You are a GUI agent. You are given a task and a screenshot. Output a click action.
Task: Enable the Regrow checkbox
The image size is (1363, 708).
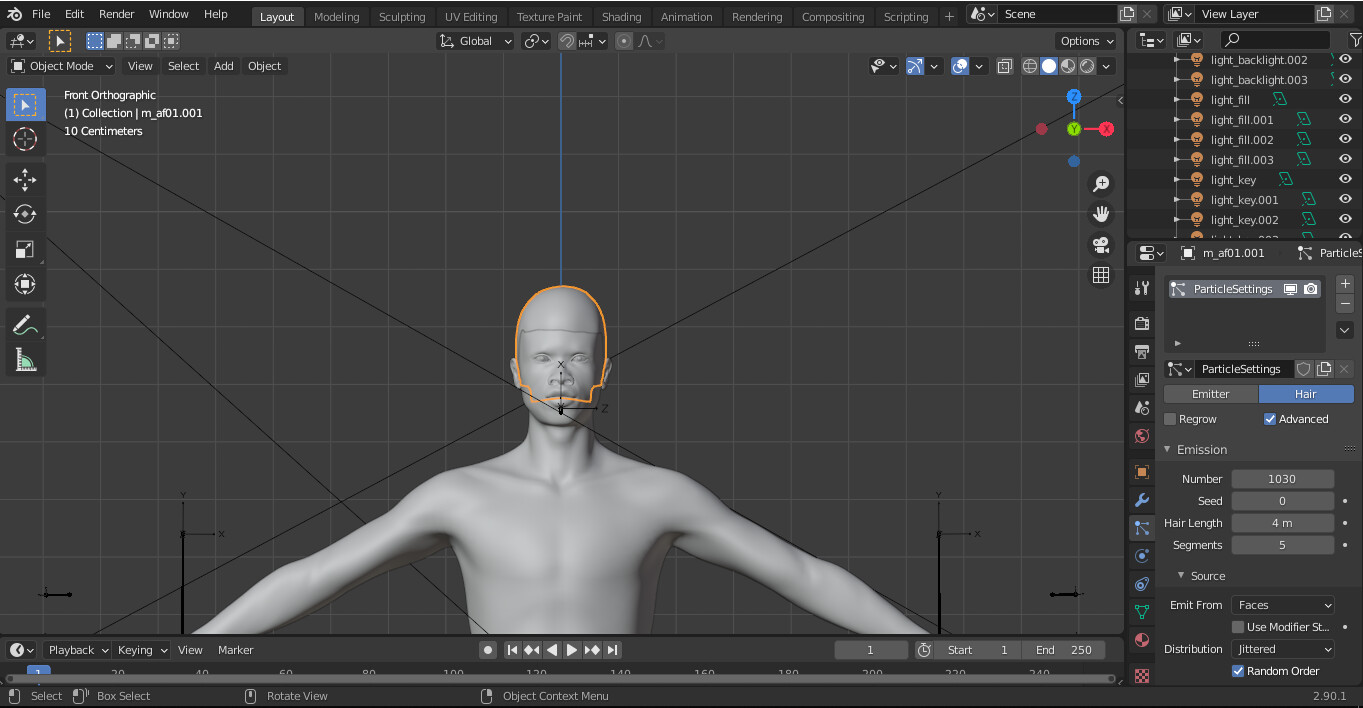click(x=1170, y=419)
